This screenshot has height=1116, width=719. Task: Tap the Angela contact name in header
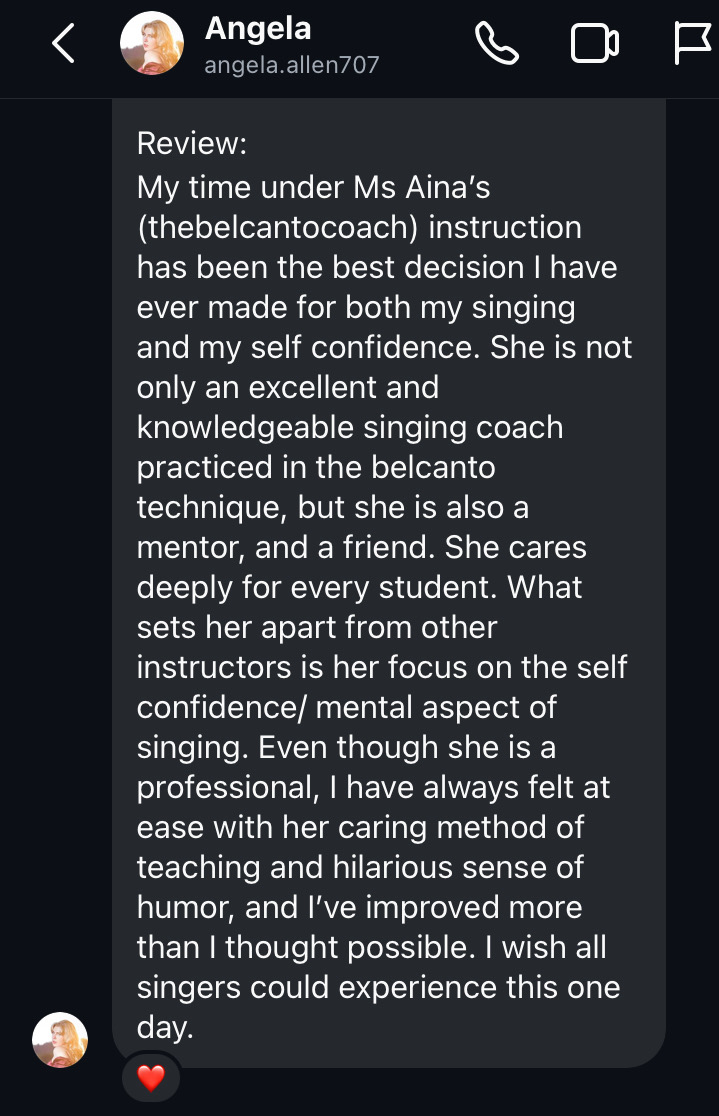pyautogui.click(x=258, y=29)
